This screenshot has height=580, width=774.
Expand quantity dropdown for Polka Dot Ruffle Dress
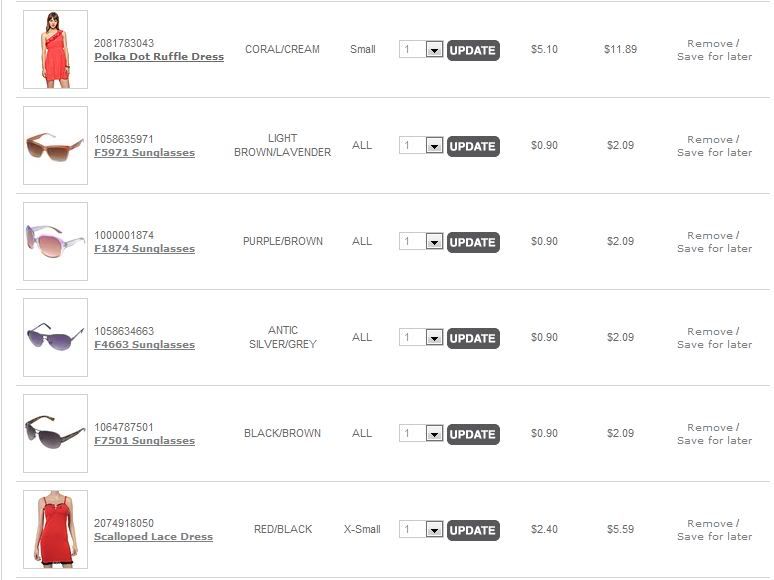pyautogui.click(x=434, y=49)
